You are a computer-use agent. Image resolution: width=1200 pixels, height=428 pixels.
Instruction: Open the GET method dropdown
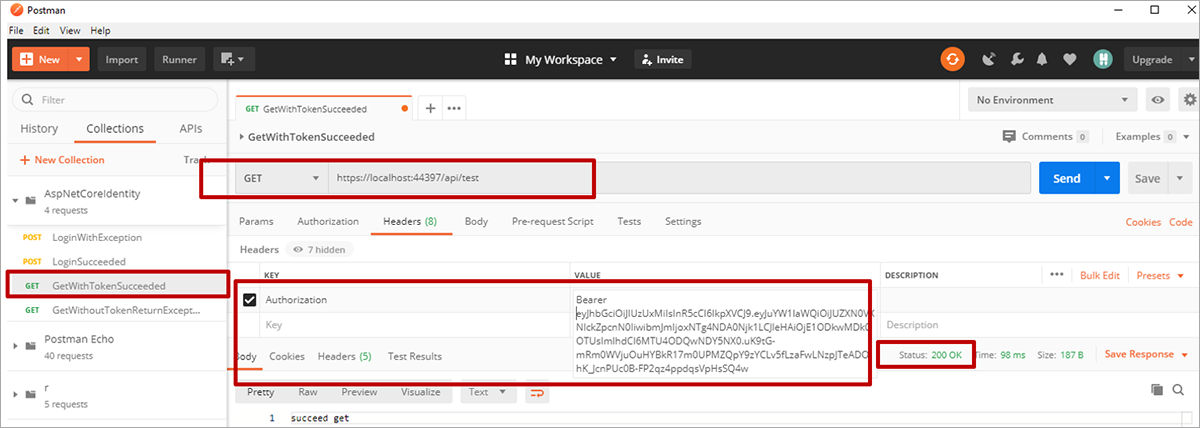pyautogui.click(x=279, y=179)
